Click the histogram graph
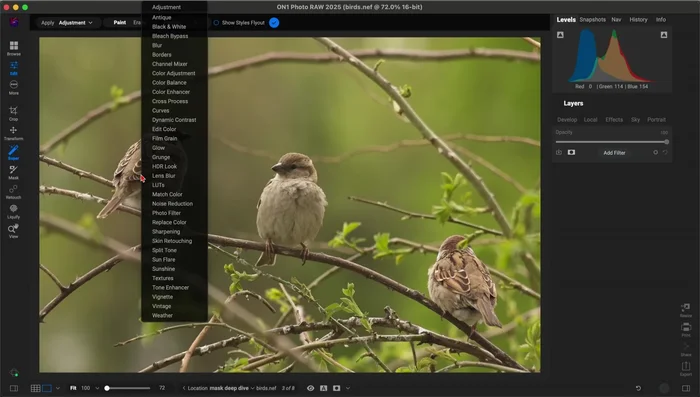Viewport: 700px width, 397px height. [x=612, y=55]
